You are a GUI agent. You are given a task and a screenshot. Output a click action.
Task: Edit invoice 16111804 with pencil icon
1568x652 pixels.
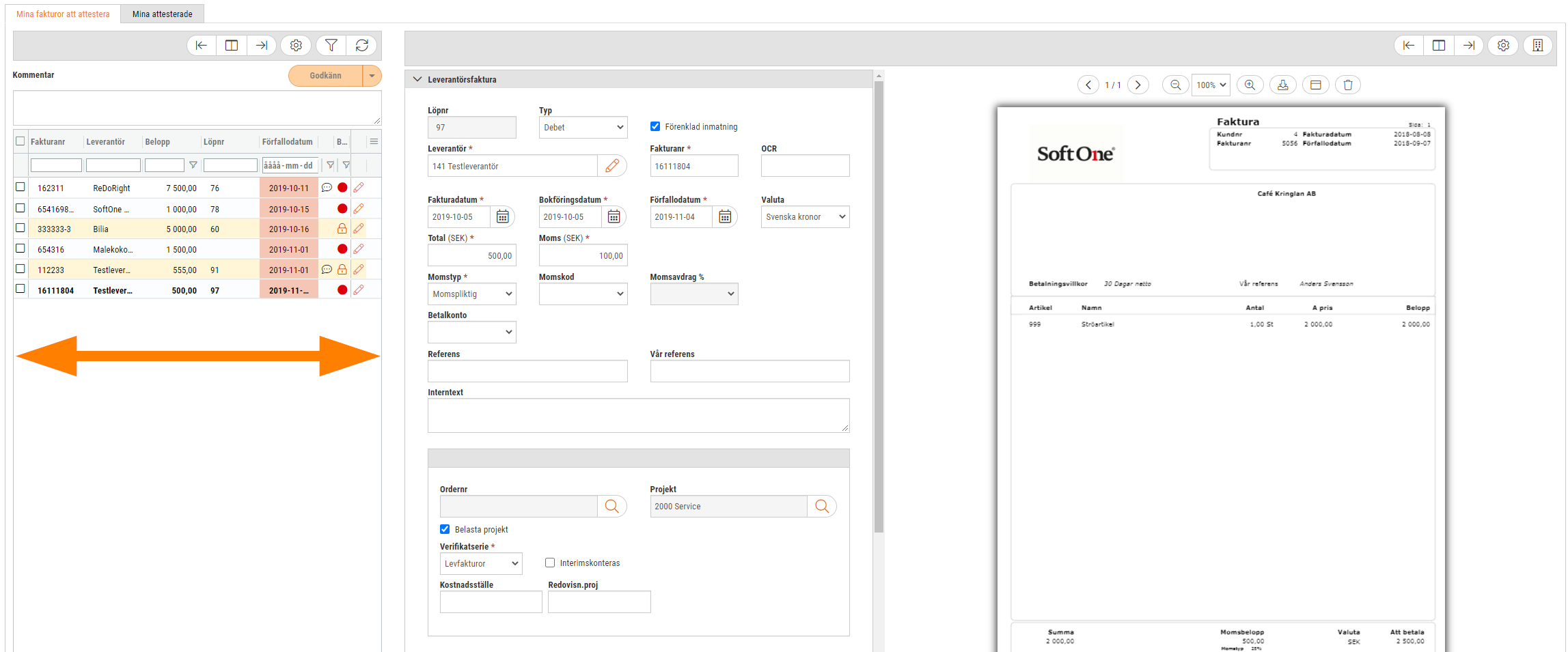[359, 290]
